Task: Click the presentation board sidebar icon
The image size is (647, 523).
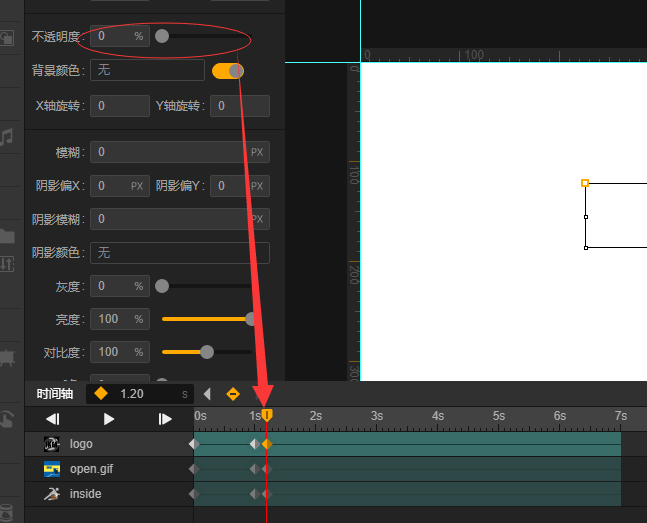Action: coord(7,358)
